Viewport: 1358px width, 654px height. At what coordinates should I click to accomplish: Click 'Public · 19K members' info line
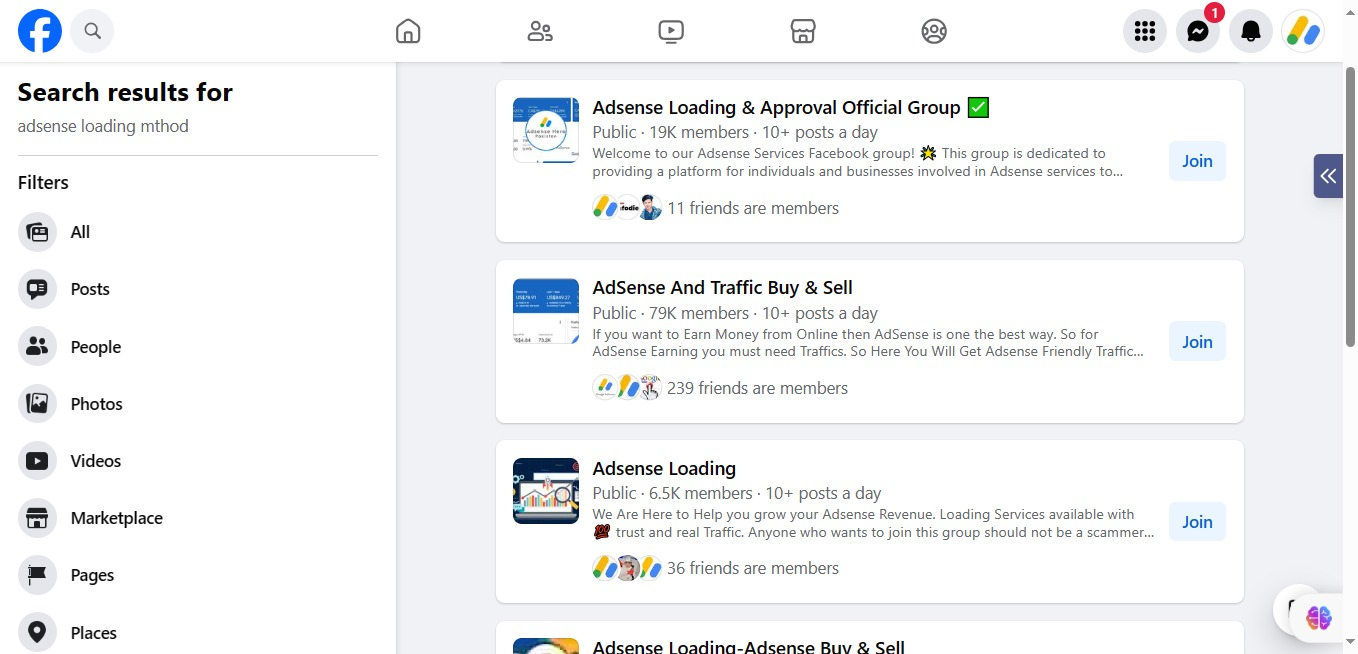click(735, 132)
